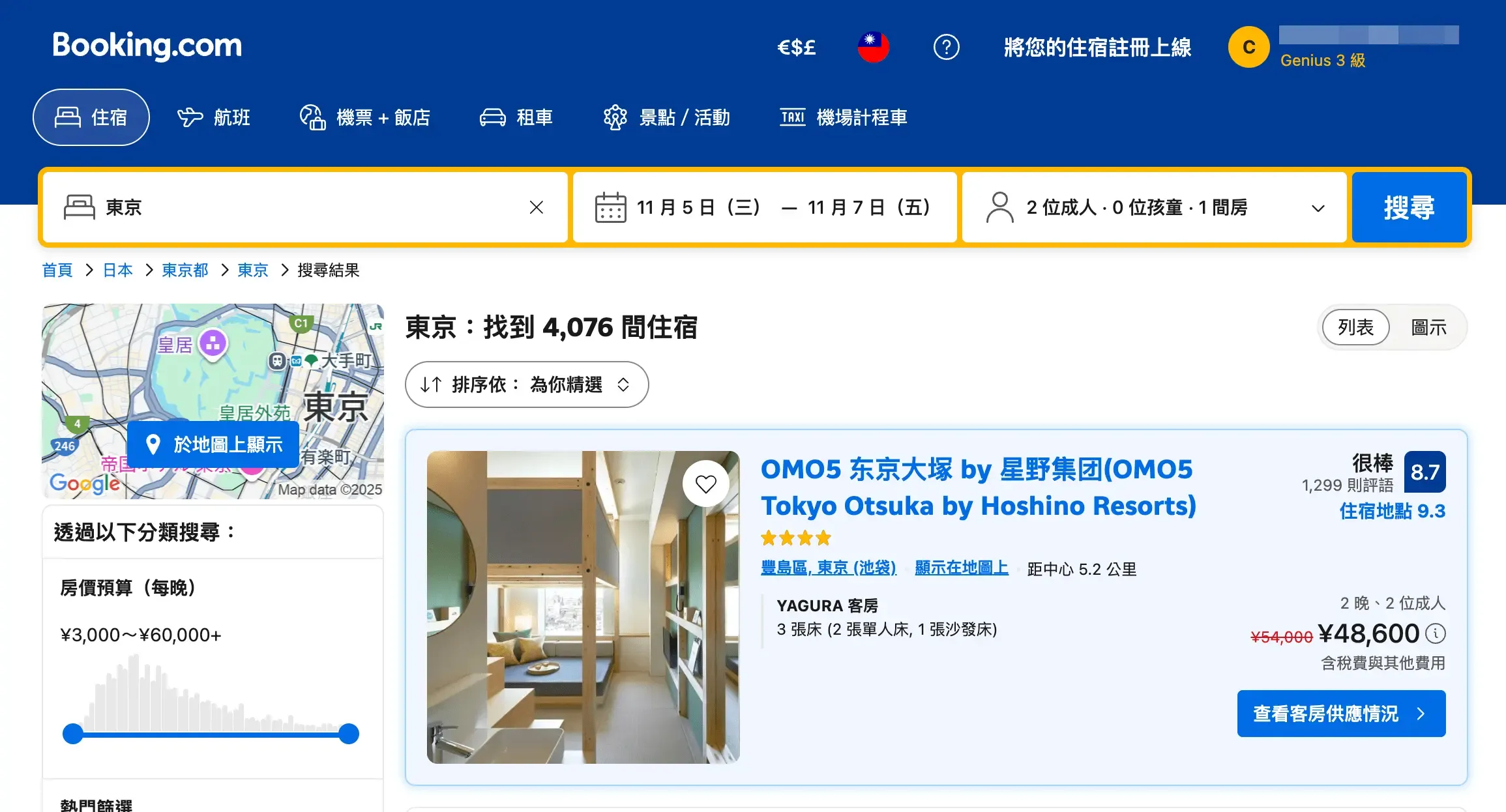Click 查看客房供應情況 availability button
This screenshot has height=812, width=1506.
coord(1341,714)
